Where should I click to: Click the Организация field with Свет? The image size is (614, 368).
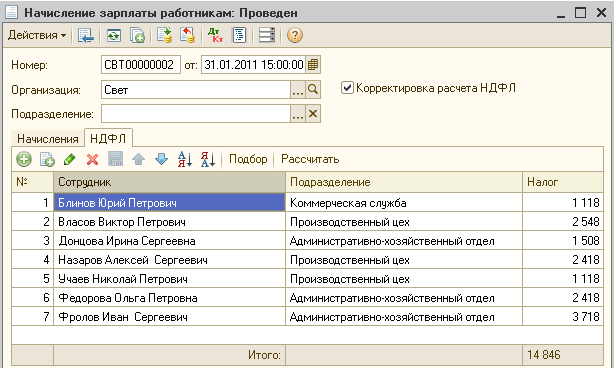tap(195, 90)
